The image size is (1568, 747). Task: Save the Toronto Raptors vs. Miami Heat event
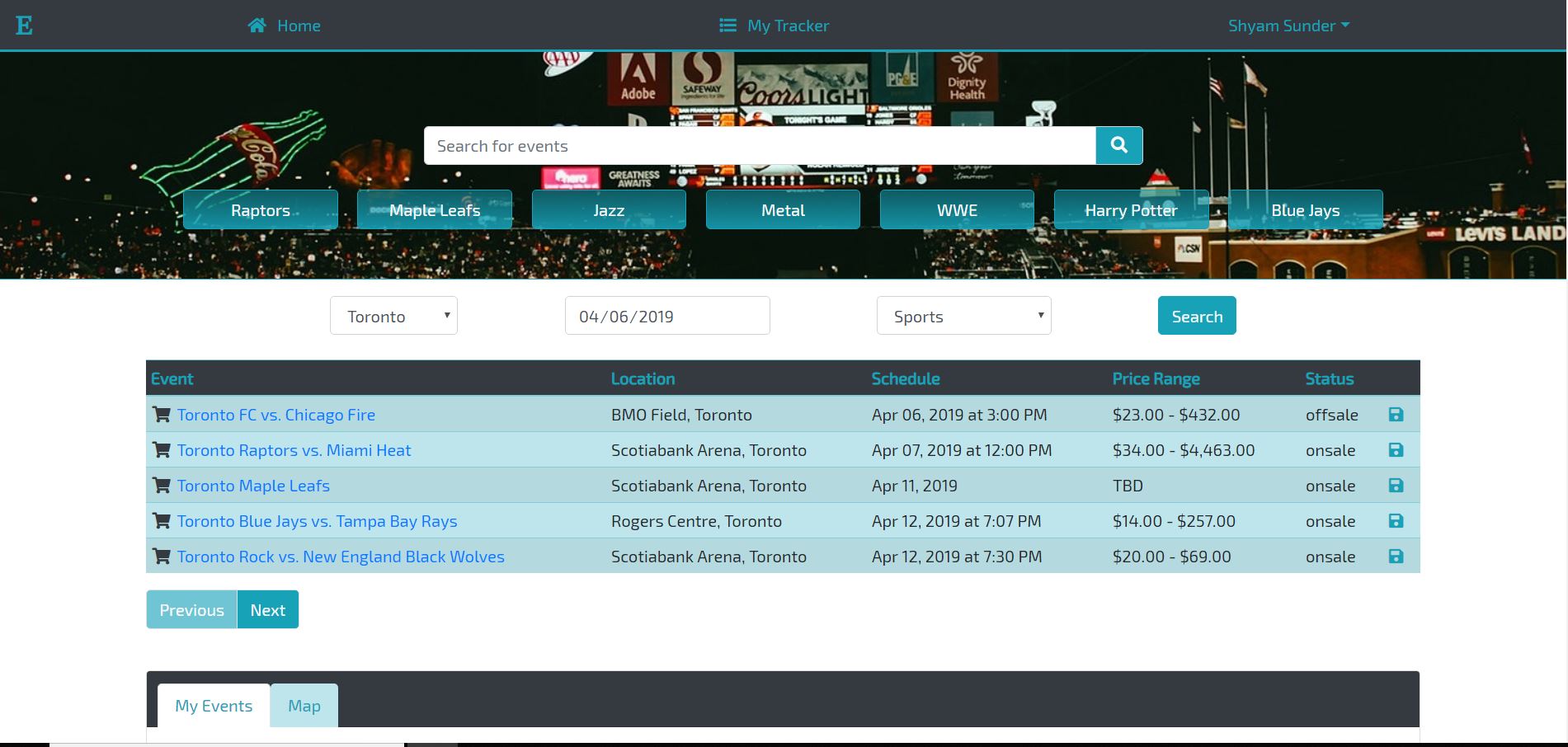point(1396,450)
